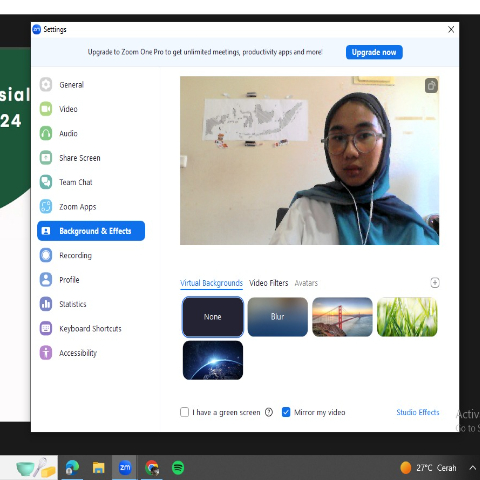Switch to Video Filters tab
Image resolution: width=480 pixels, height=480 pixels.
269,283
